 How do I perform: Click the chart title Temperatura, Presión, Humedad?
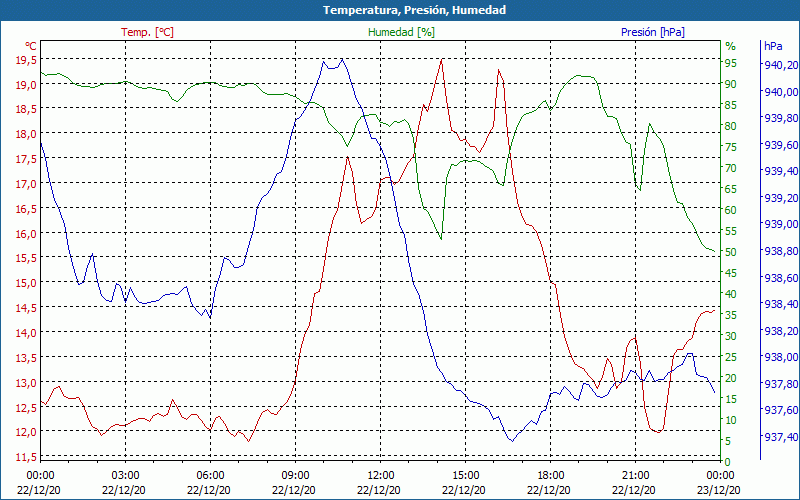[x=414, y=10]
